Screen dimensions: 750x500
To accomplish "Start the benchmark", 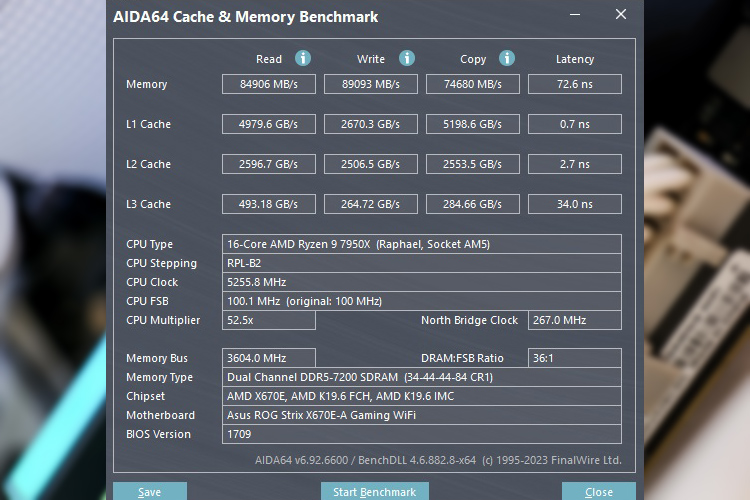I will point(375,491).
